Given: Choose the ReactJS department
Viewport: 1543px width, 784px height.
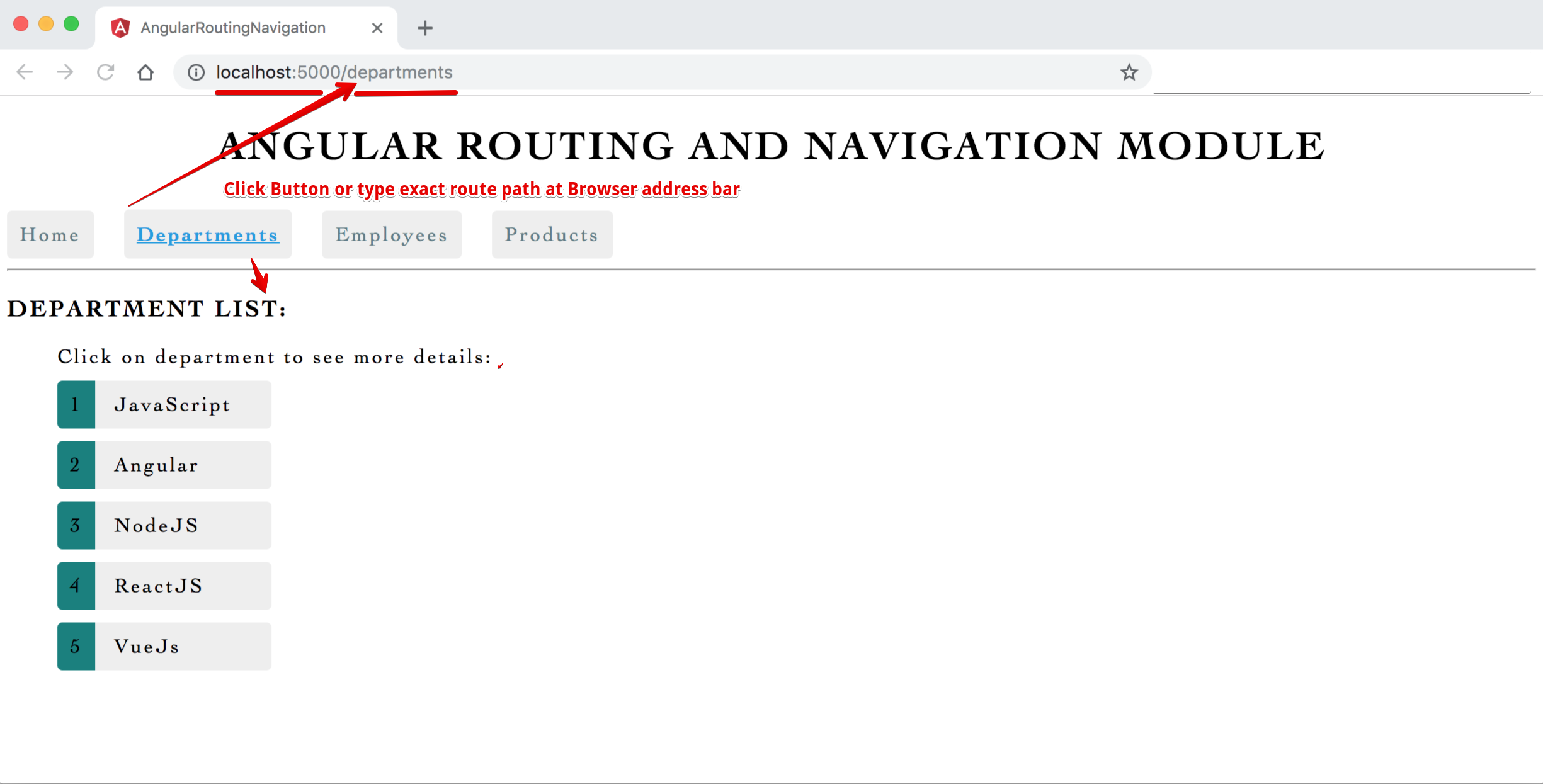Looking at the screenshot, I should (164, 586).
